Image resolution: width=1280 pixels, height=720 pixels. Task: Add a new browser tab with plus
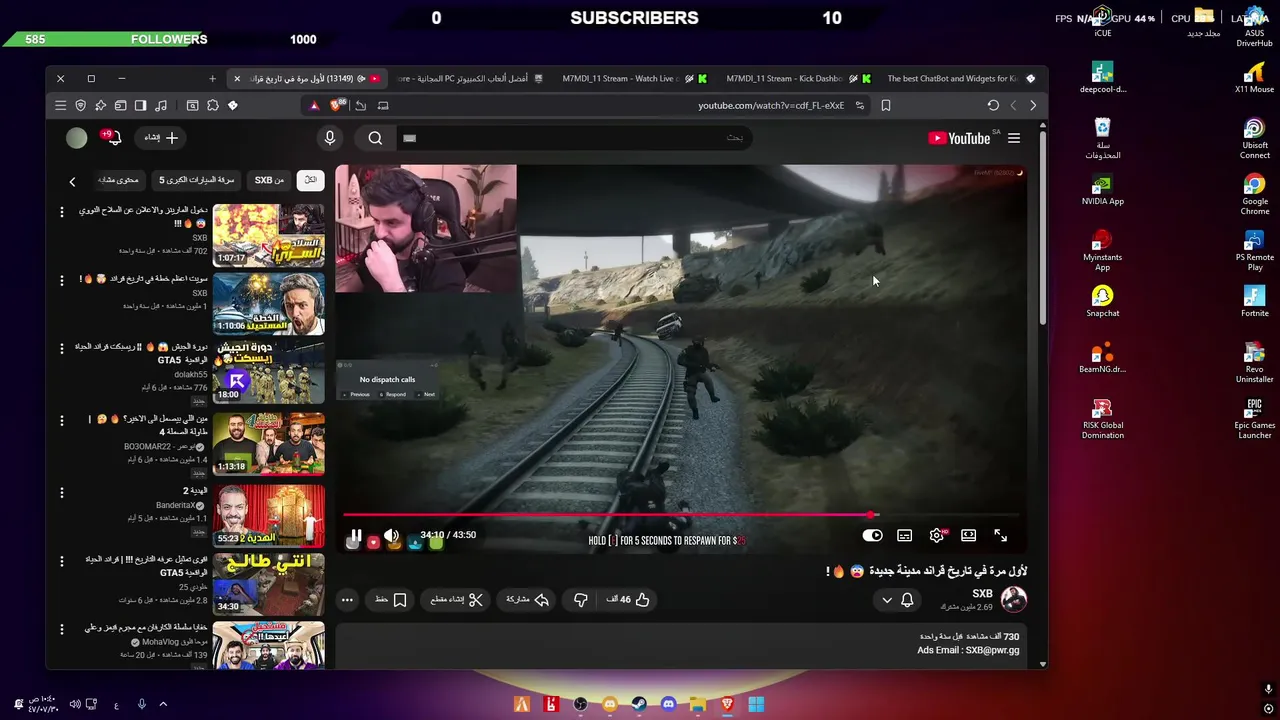pos(212,78)
